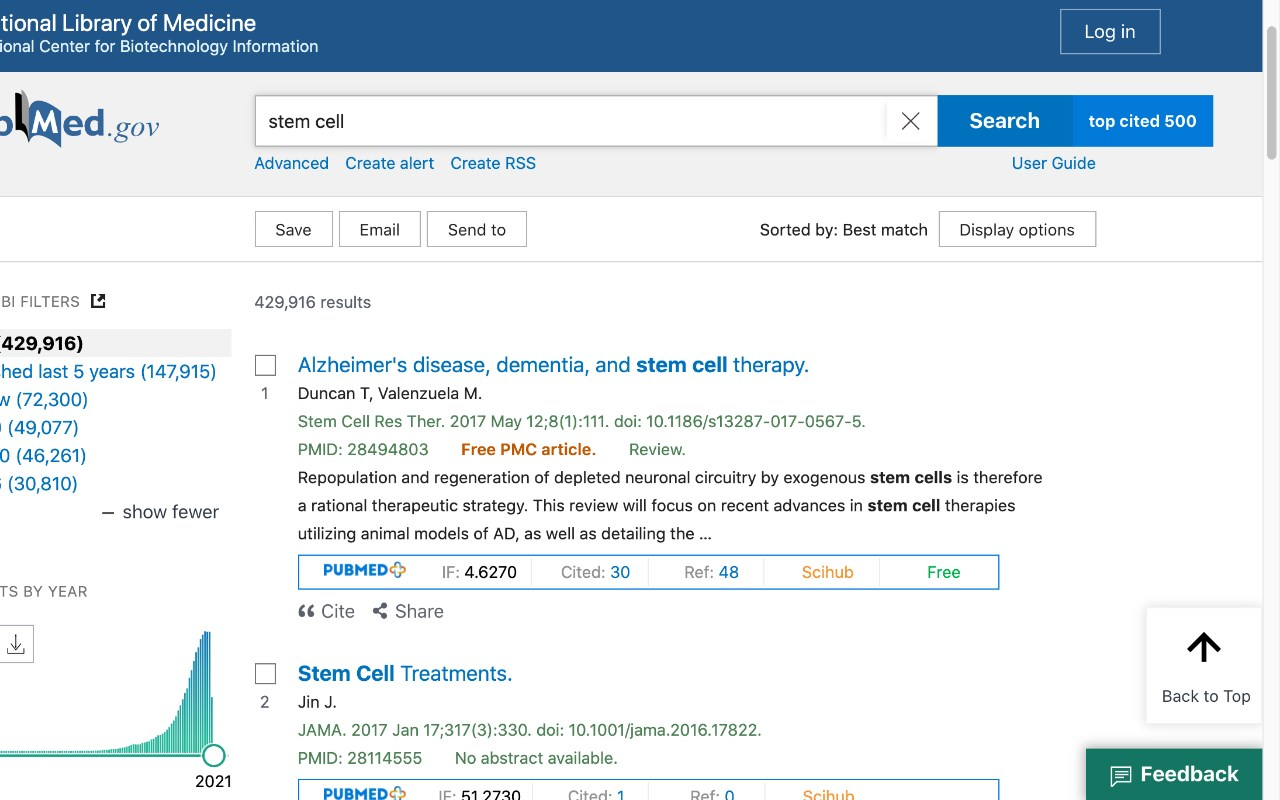
Task: Email the search results
Action: point(380,229)
